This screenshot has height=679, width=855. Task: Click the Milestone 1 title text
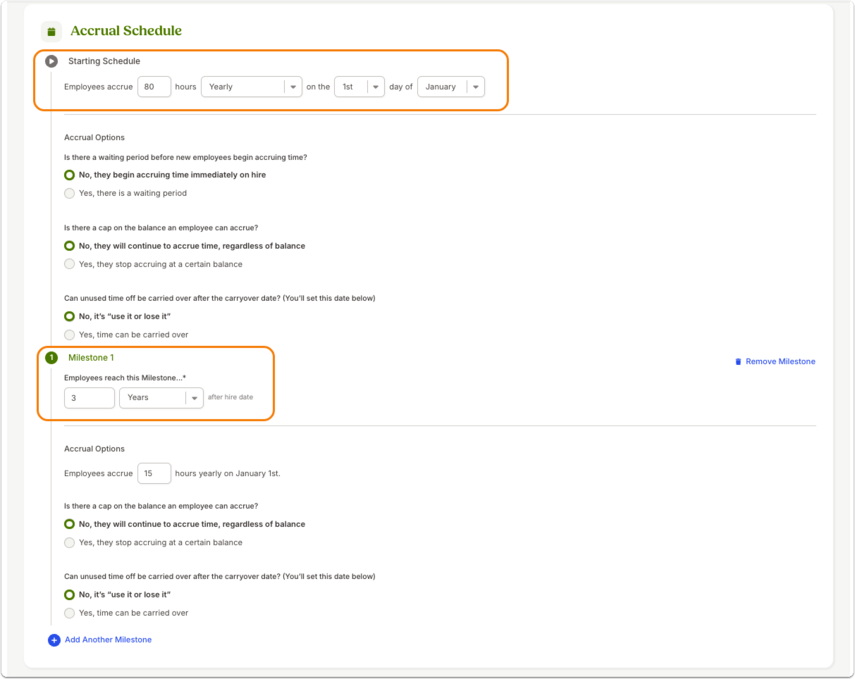pyautogui.click(x=91, y=358)
